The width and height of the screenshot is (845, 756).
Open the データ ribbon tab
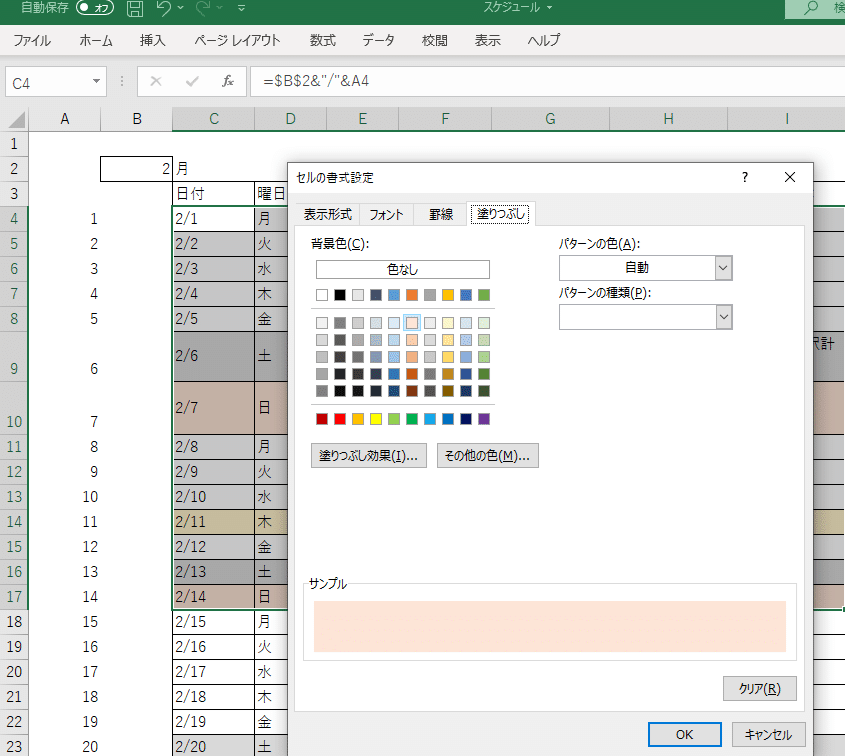click(378, 40)
